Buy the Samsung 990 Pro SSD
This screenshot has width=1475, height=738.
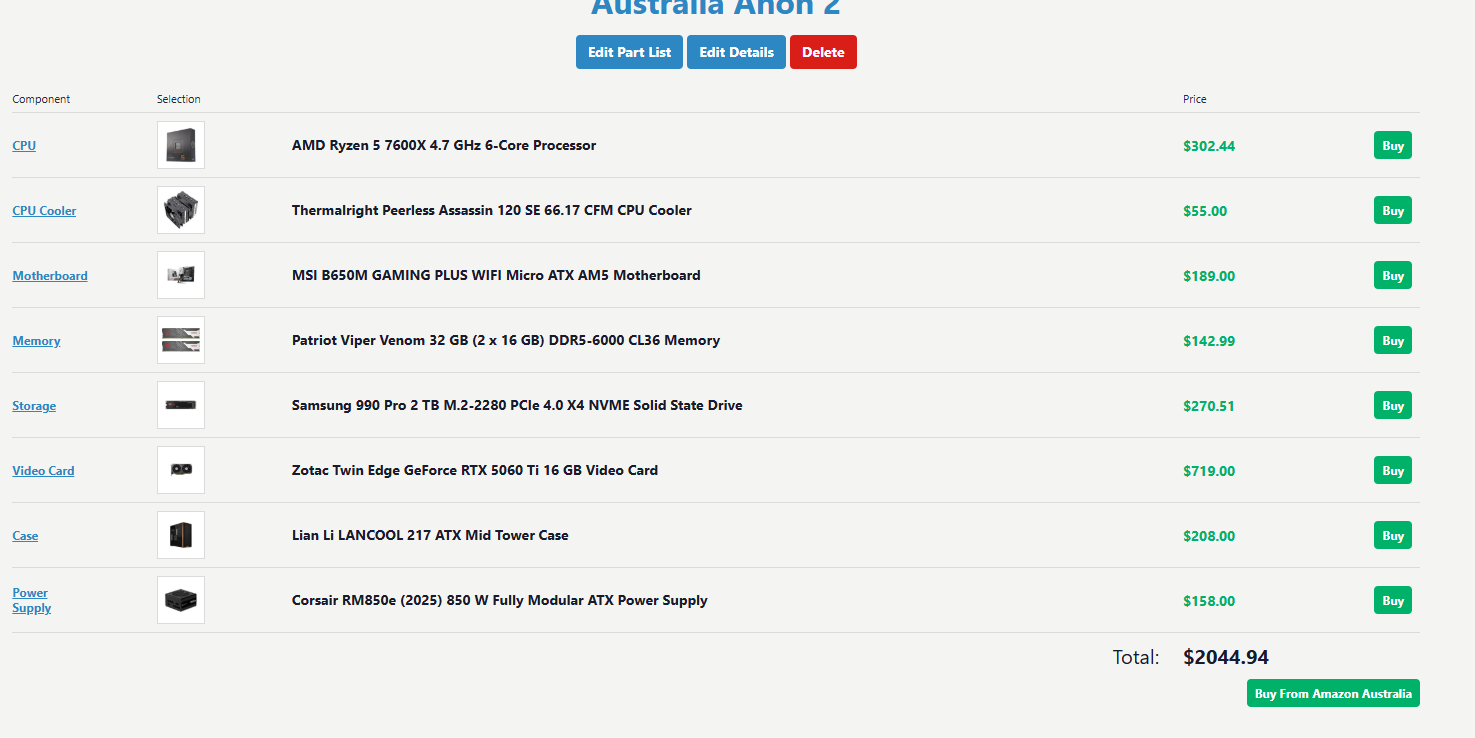[x=1393, y=405]
